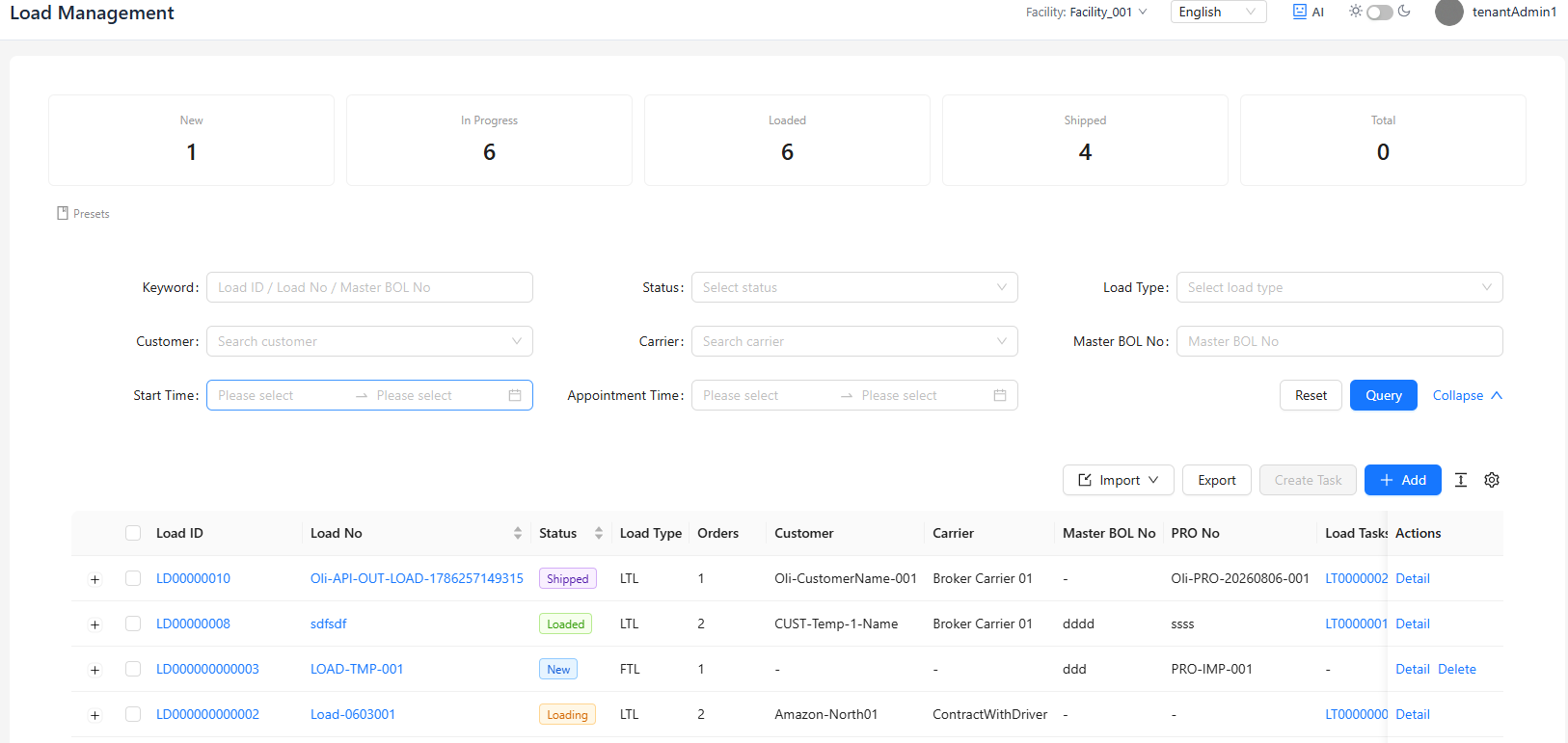
Task: Click the Start Time calendar icon
Action: tap(515, 395)
